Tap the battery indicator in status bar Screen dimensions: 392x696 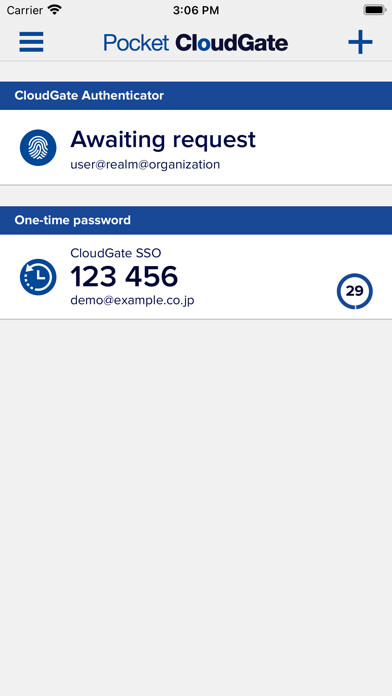pos(374,10)
